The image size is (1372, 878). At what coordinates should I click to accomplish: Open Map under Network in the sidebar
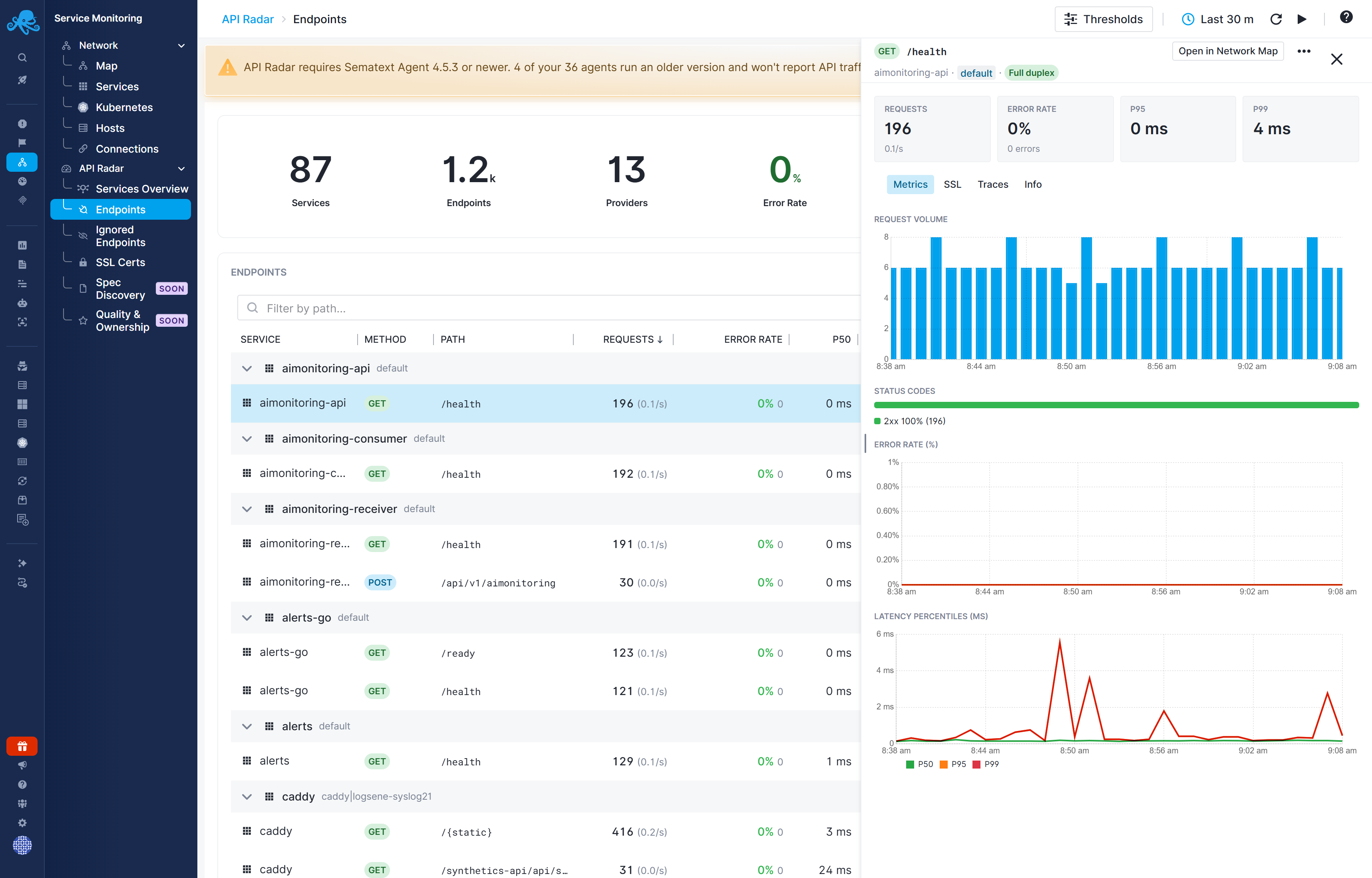point(106,66)
